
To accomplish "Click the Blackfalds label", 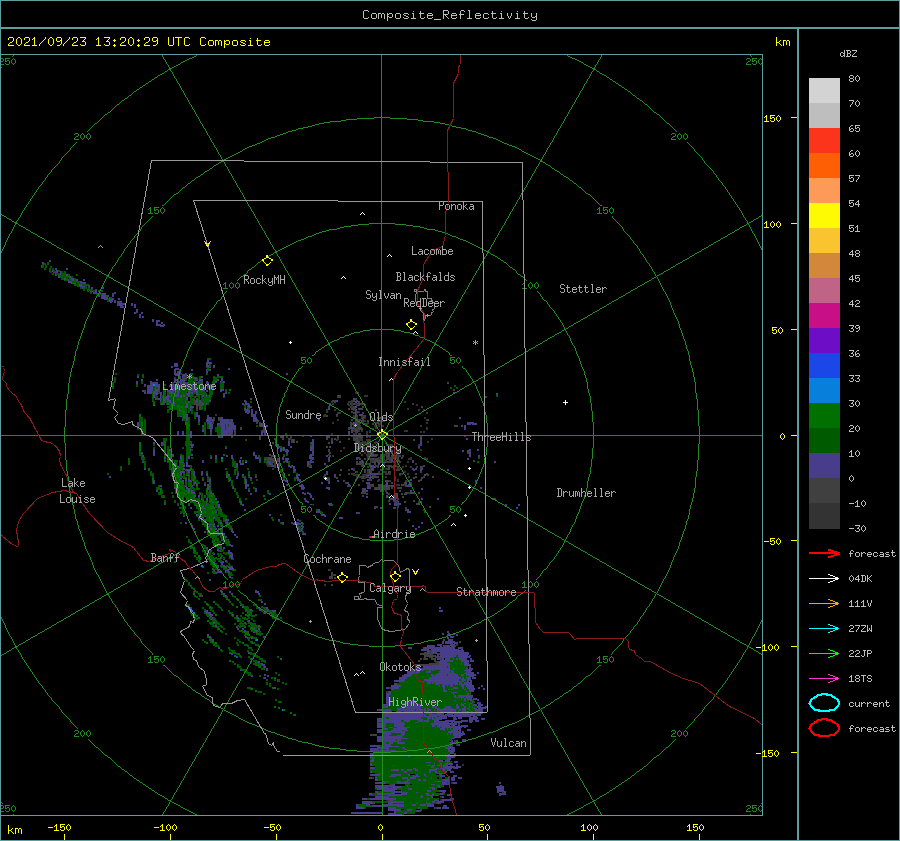I will tap(425, 277).
